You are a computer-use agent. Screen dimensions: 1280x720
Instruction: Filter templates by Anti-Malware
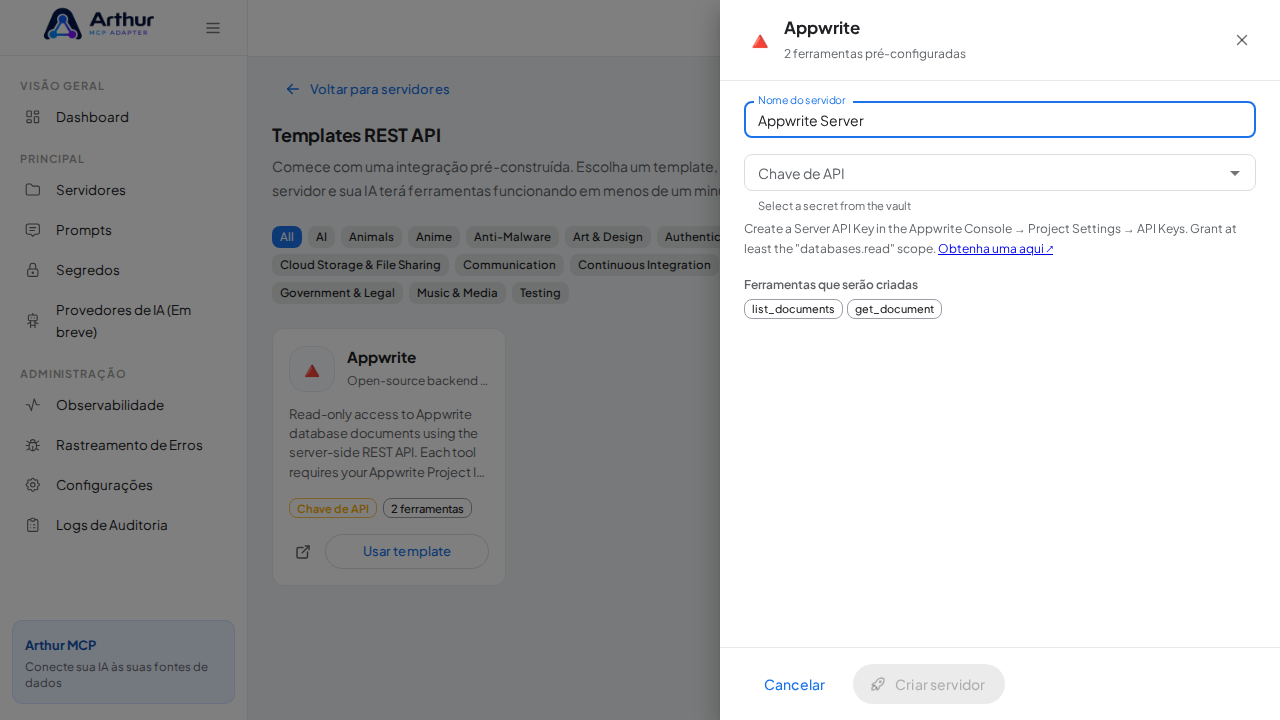[512, 237]
